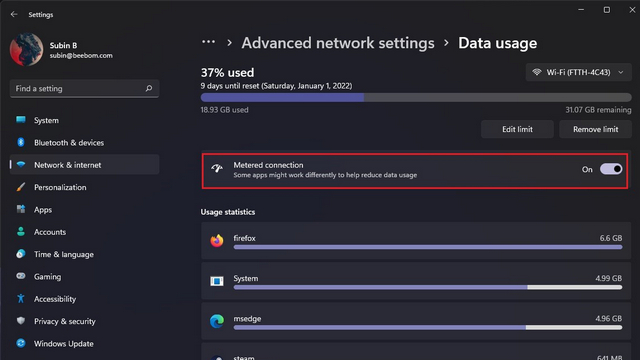Click the Bluetooth icon in sidebar
Viewport: 640px width, 360px height.
(x=21, y=142)
